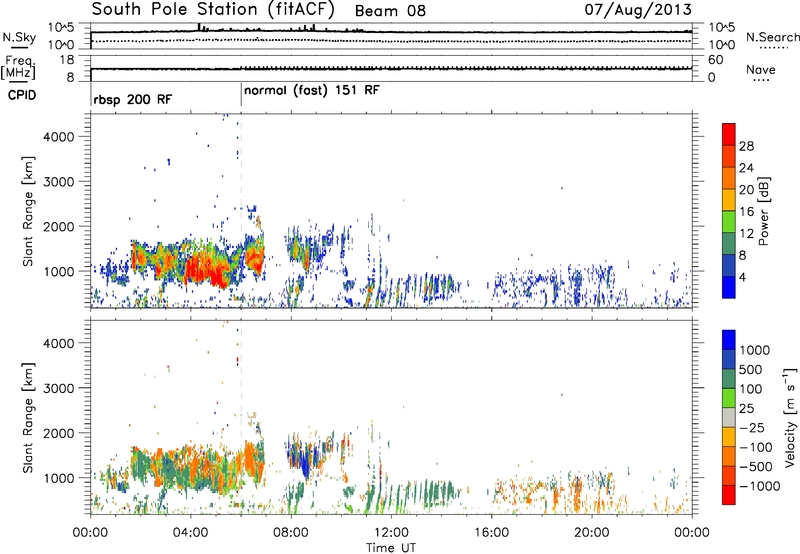The width and height of the screenshot is (800, 554).
Task: Click the "-1000" tick on the Velocity scale
Action: click(x=760, y=486)
